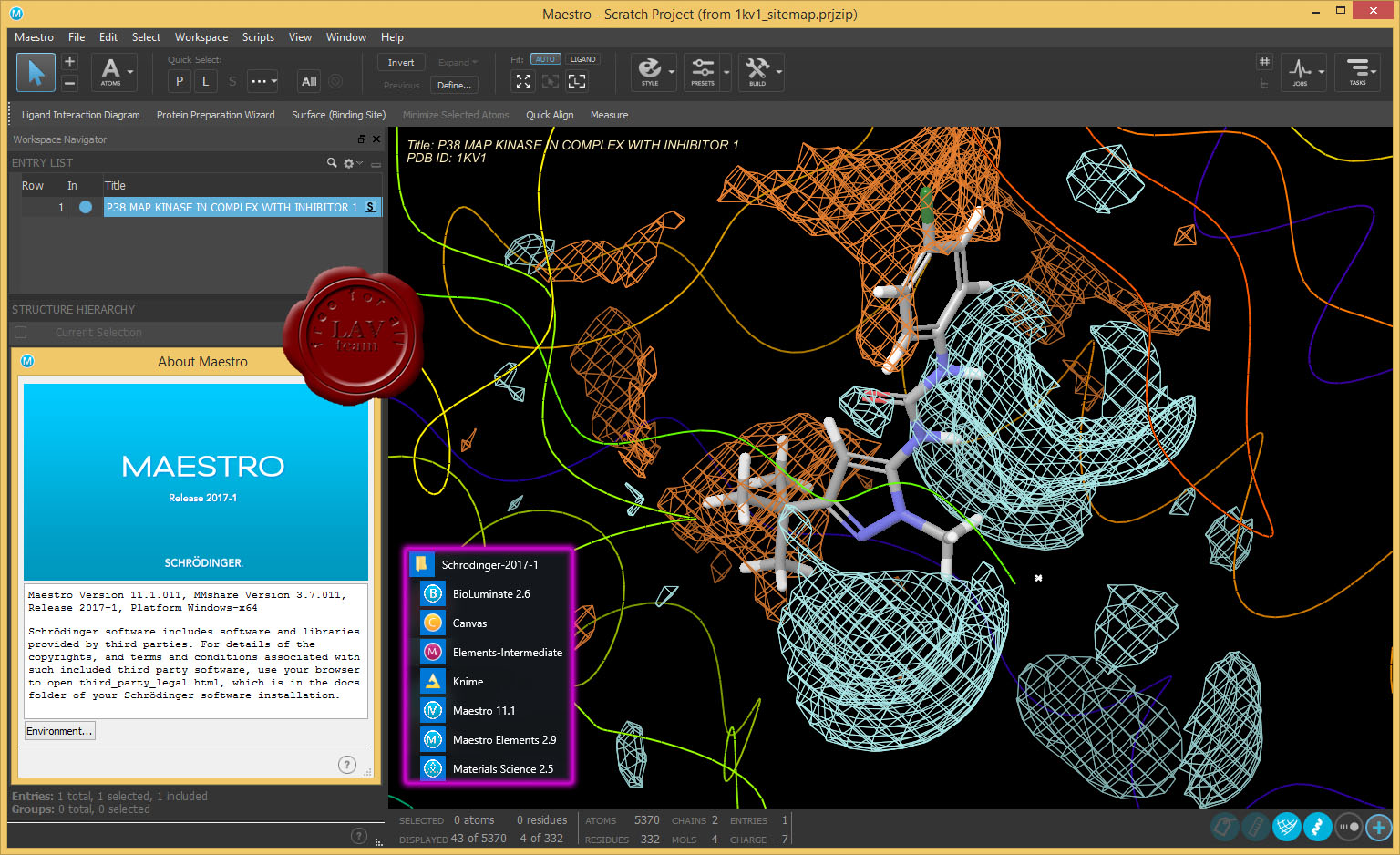
Task: Open the Tasks dropdown arrow
Action: (x=1374, y=72)
